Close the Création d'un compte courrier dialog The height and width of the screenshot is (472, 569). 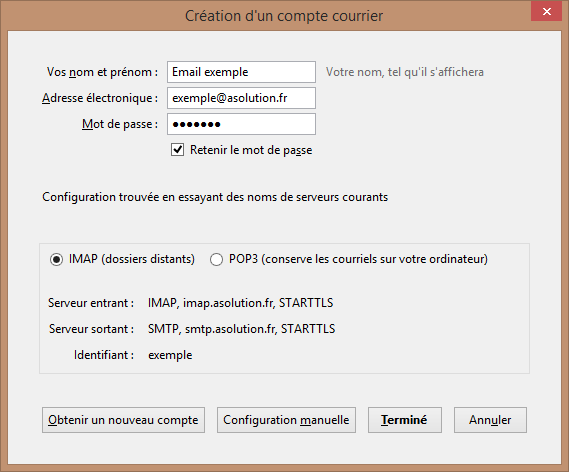(x=547, y=11)
